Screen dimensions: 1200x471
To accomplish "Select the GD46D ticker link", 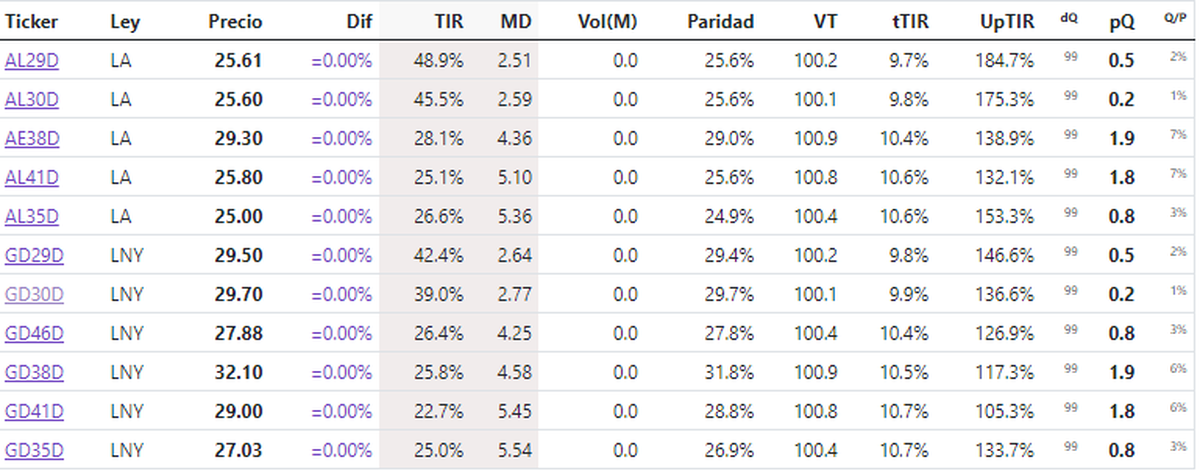I will tap(34, 333).
